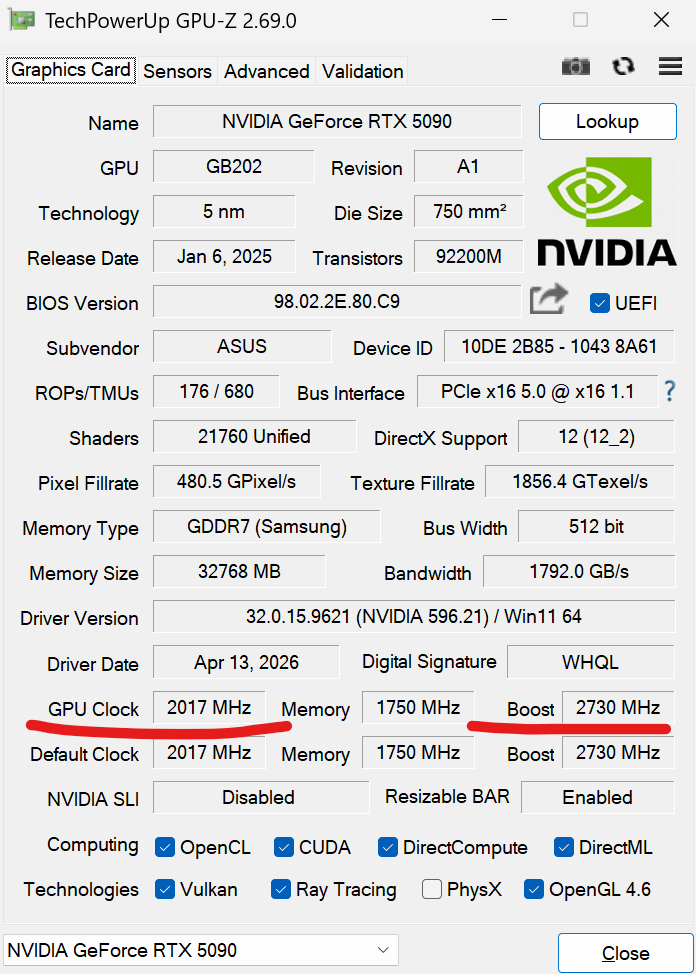Toggle the OpenCL checkbox
696x974 pixels.
[x=165, y=847]
